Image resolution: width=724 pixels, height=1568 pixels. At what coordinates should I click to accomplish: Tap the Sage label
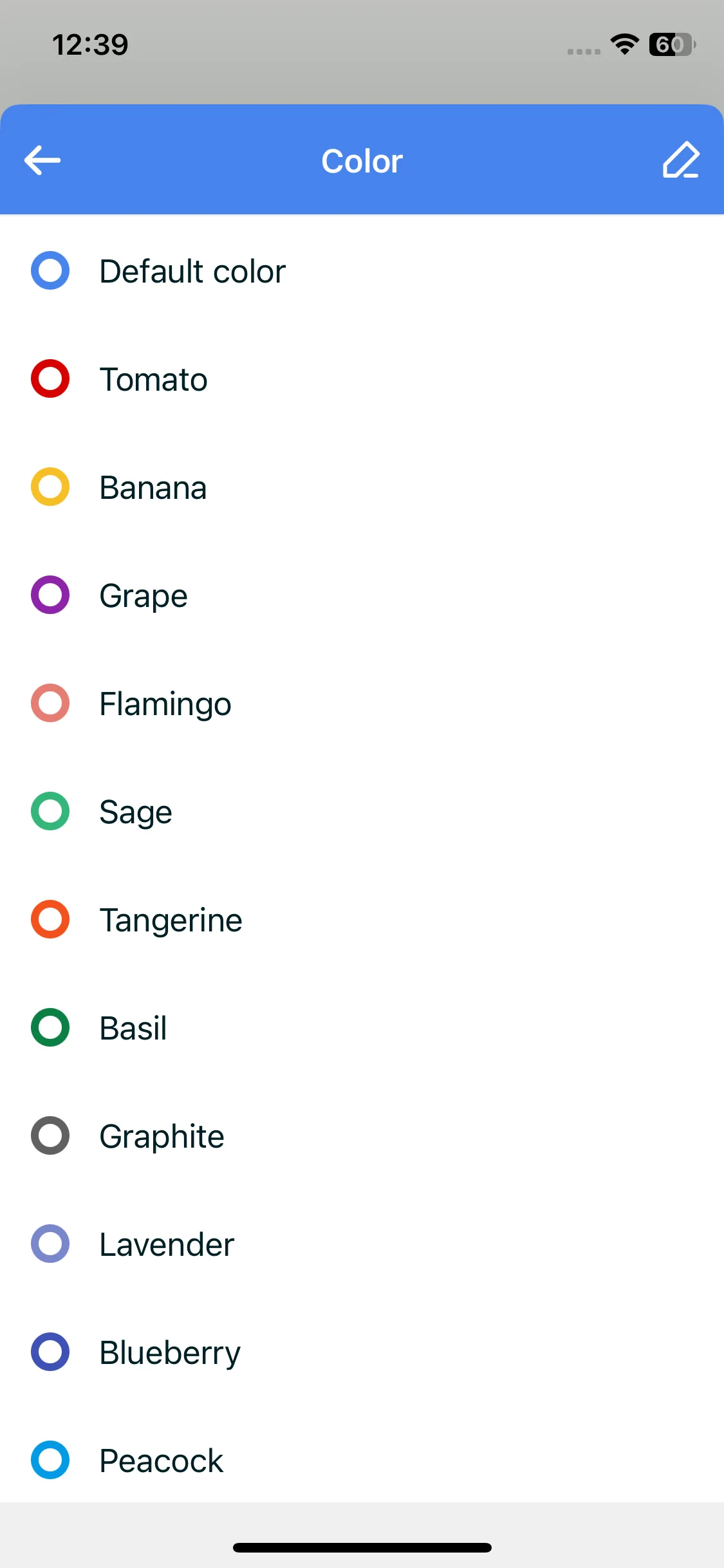tap(136, 812)
